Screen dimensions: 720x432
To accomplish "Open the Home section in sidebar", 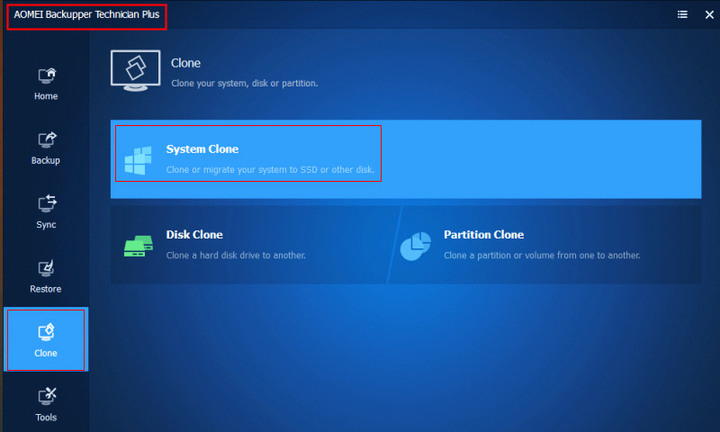I will click(46, 84).
